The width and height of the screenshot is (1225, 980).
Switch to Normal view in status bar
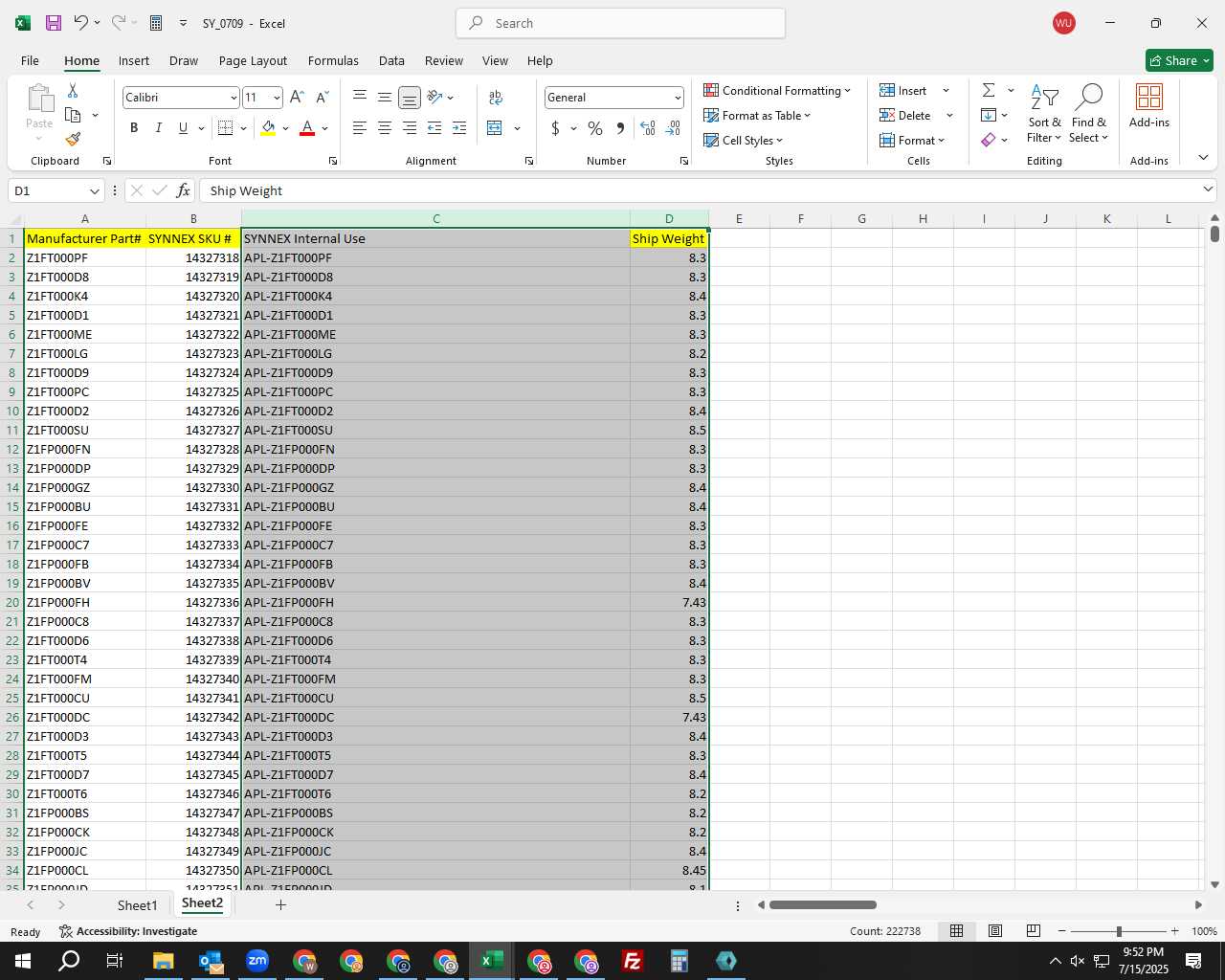pyautogui.click(x=956, y=931)
